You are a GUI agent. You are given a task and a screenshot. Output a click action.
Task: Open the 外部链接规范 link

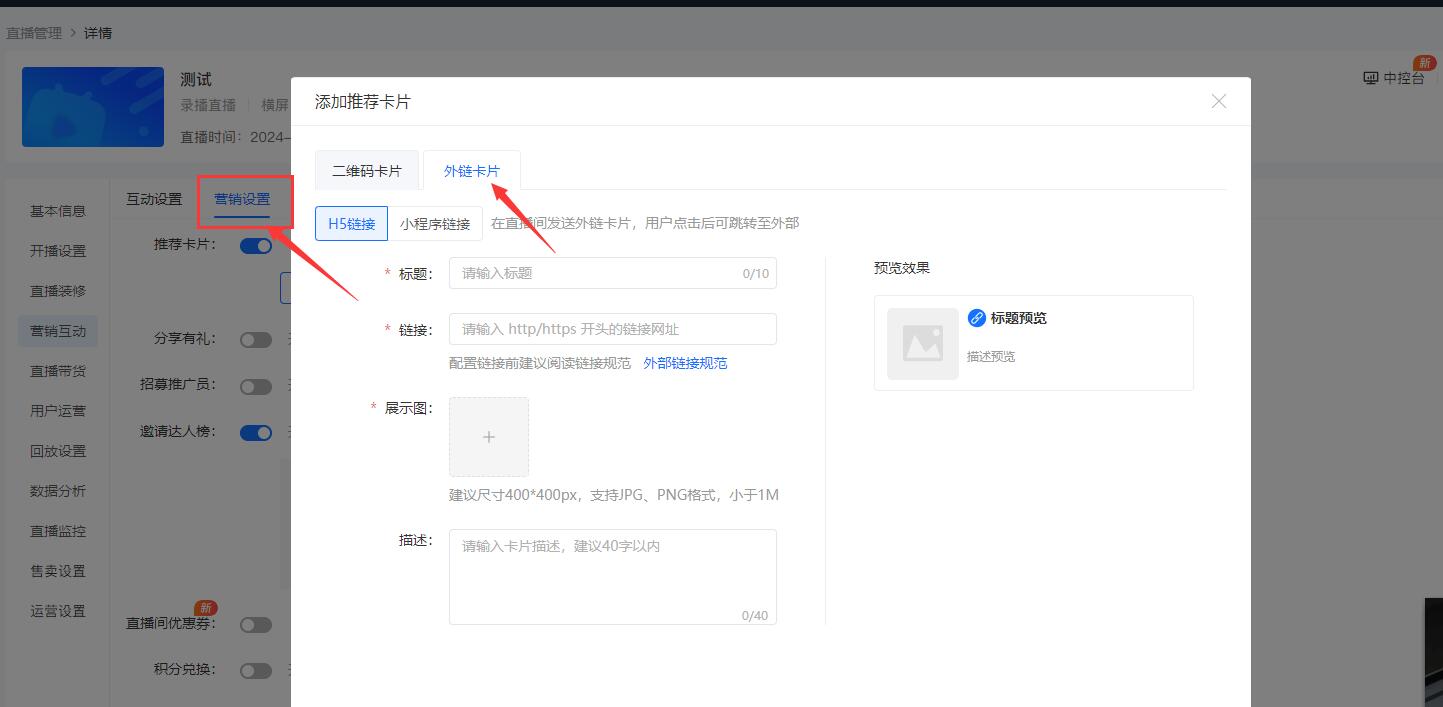686,363
